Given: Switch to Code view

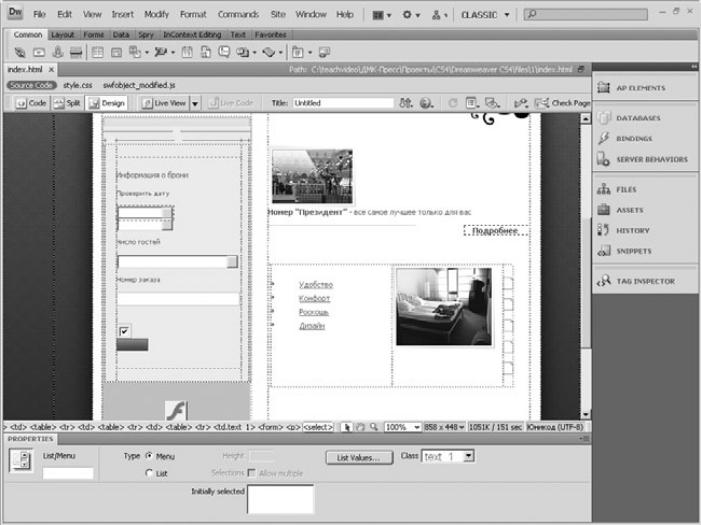Looking at the screenshot, I should pyautogui.click(x=31, y=103).
